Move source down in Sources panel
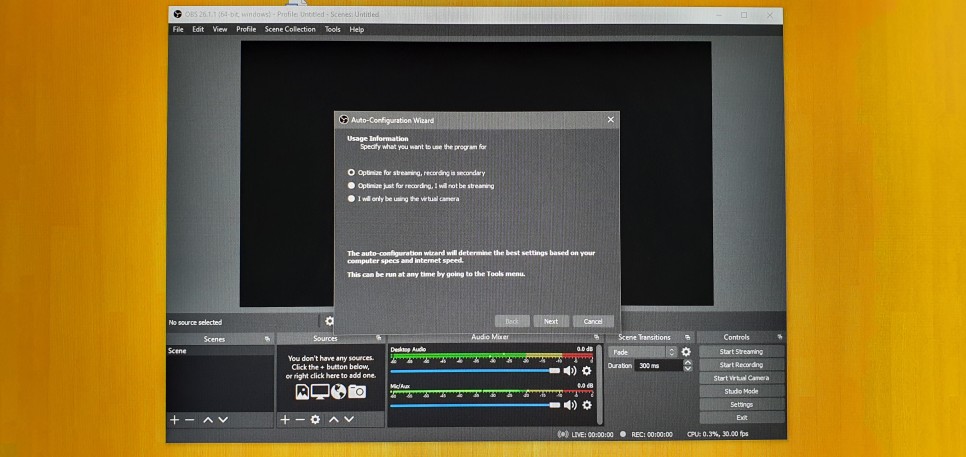The width and height of the screenshot is (966, 457). click(x=349, y=419)
